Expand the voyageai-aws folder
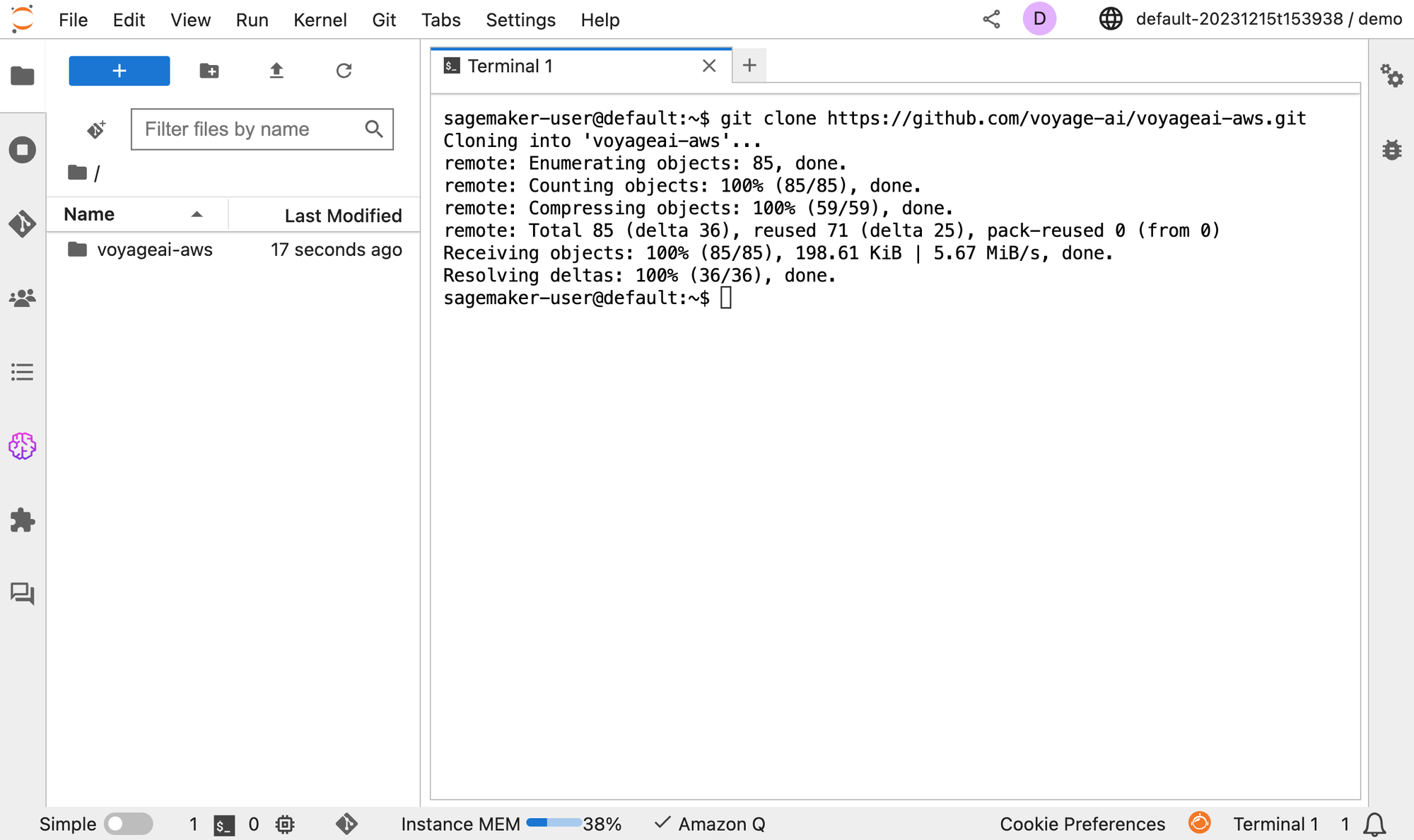 point(155,250)
